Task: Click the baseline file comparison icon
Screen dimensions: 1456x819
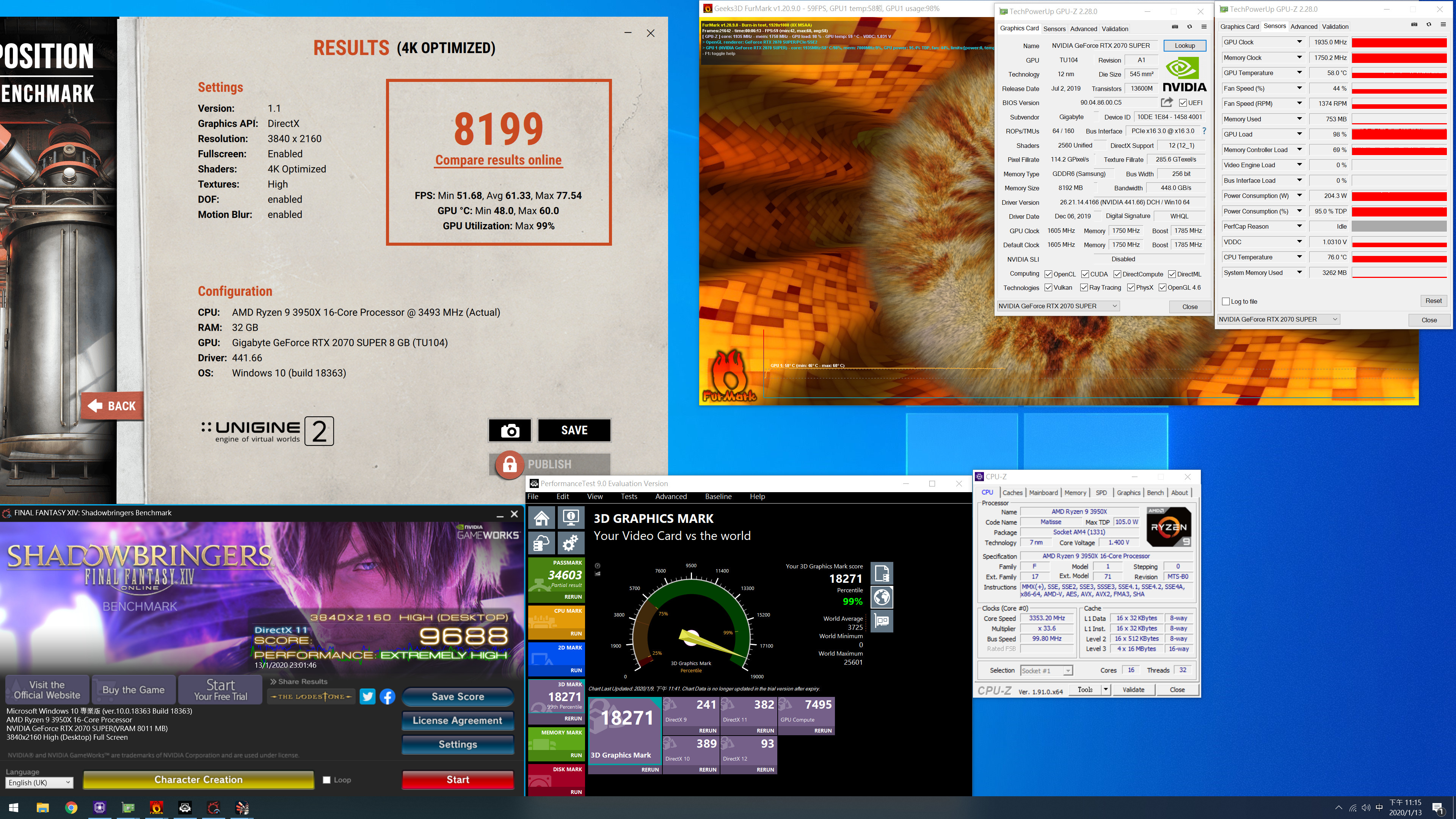Action: point(882,573)
